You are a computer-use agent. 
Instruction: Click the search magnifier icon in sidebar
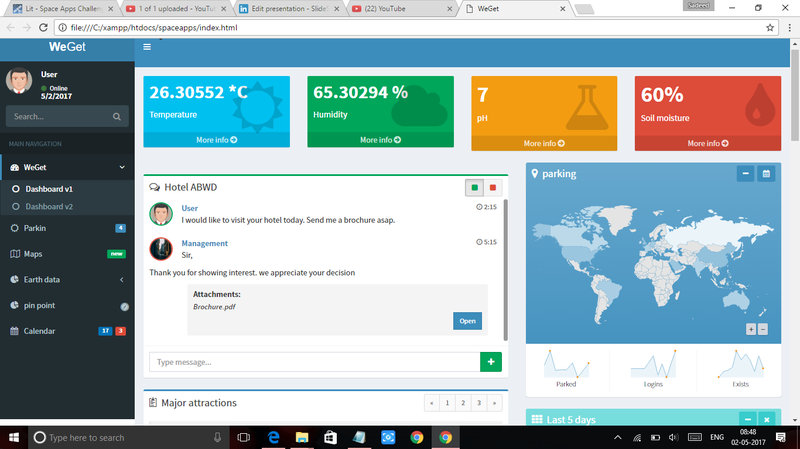[117, 117]
